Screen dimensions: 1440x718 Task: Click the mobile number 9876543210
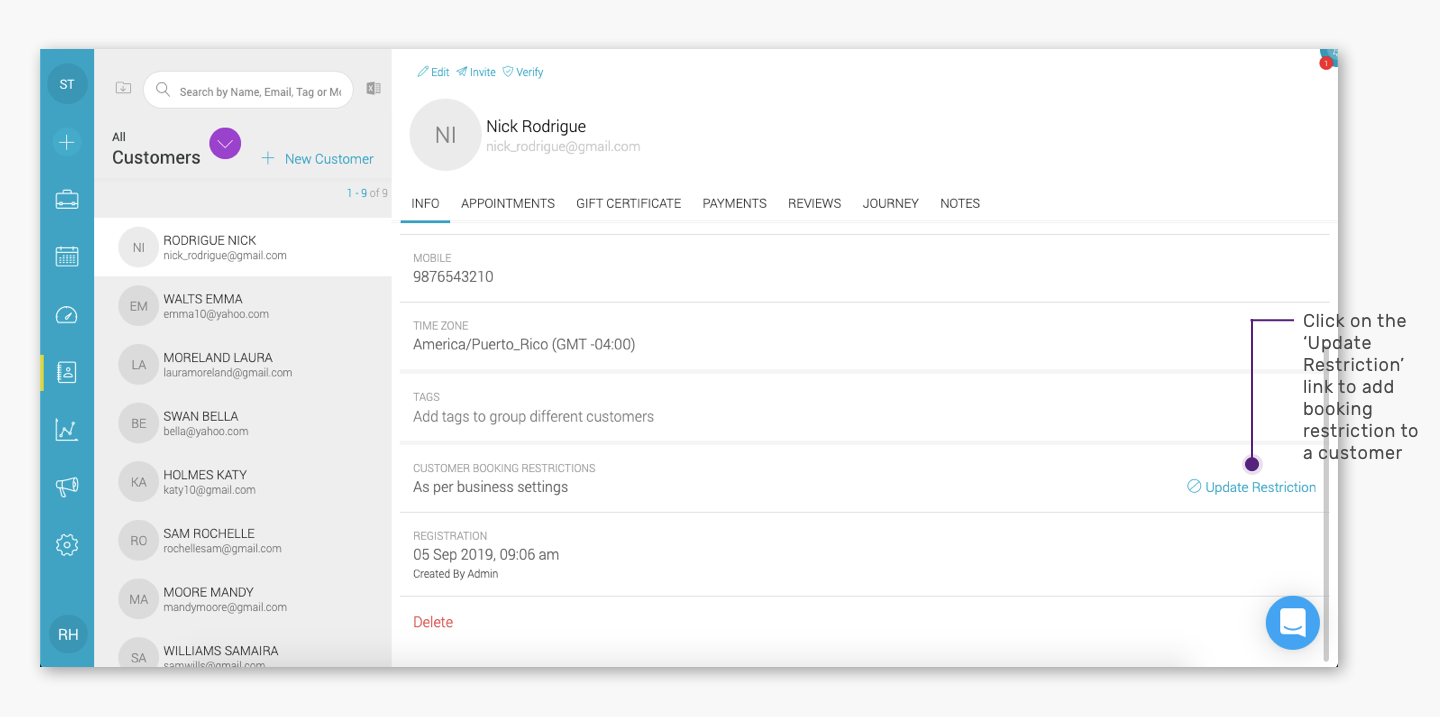[x=453, y=277]
